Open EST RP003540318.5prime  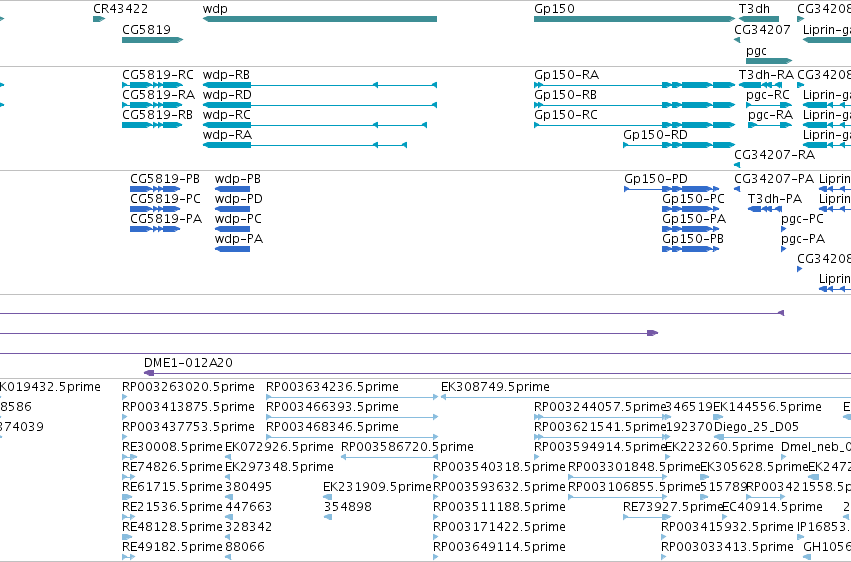point(499,467)
